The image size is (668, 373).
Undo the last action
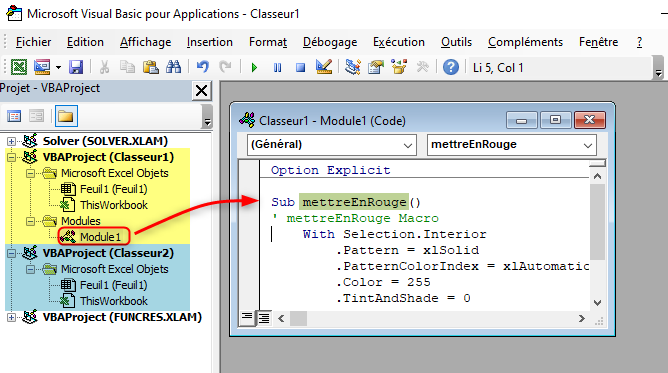[x=203, y=67]
